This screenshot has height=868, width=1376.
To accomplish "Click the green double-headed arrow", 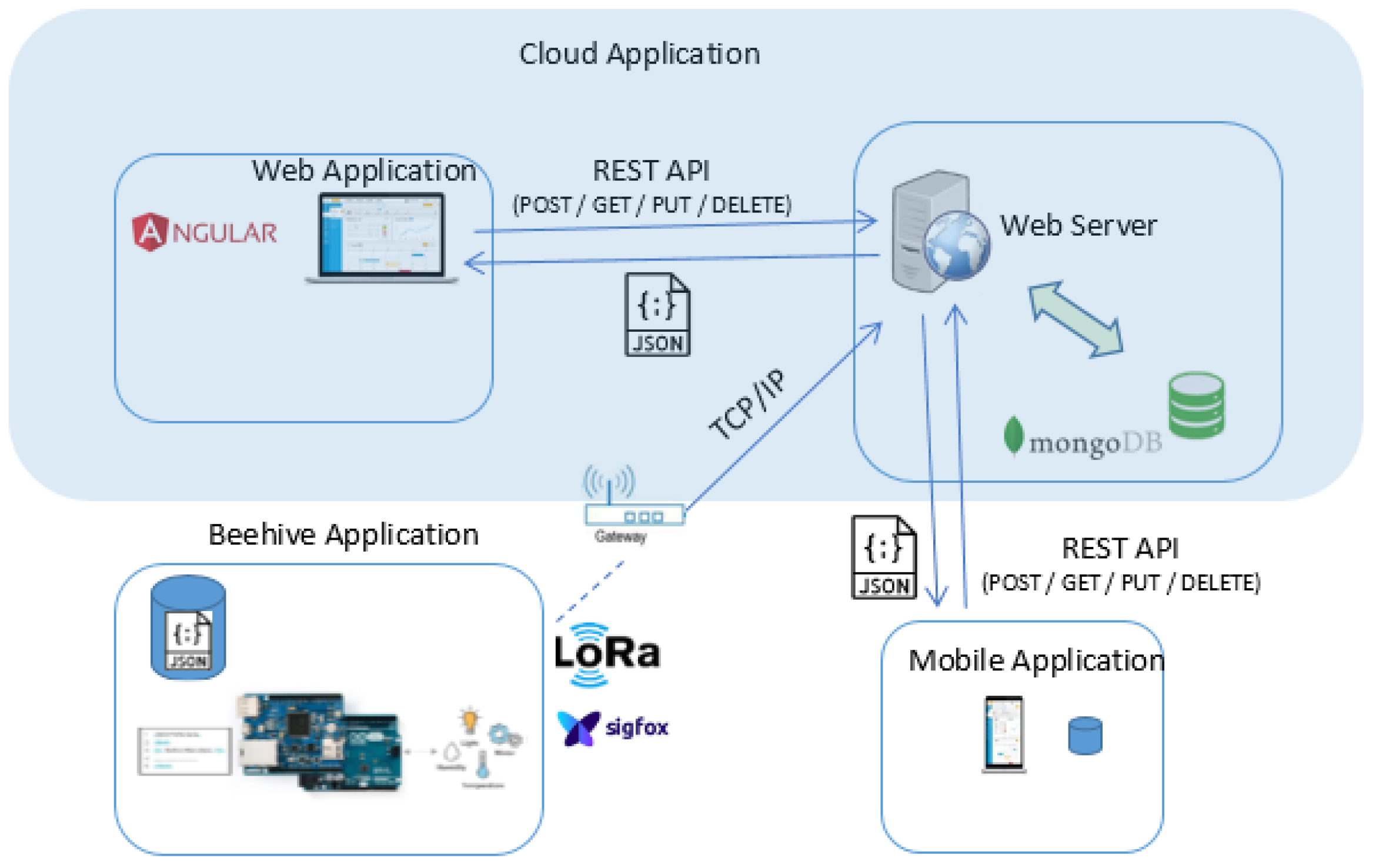I will pyautogui.click(x=1075, y=319).
